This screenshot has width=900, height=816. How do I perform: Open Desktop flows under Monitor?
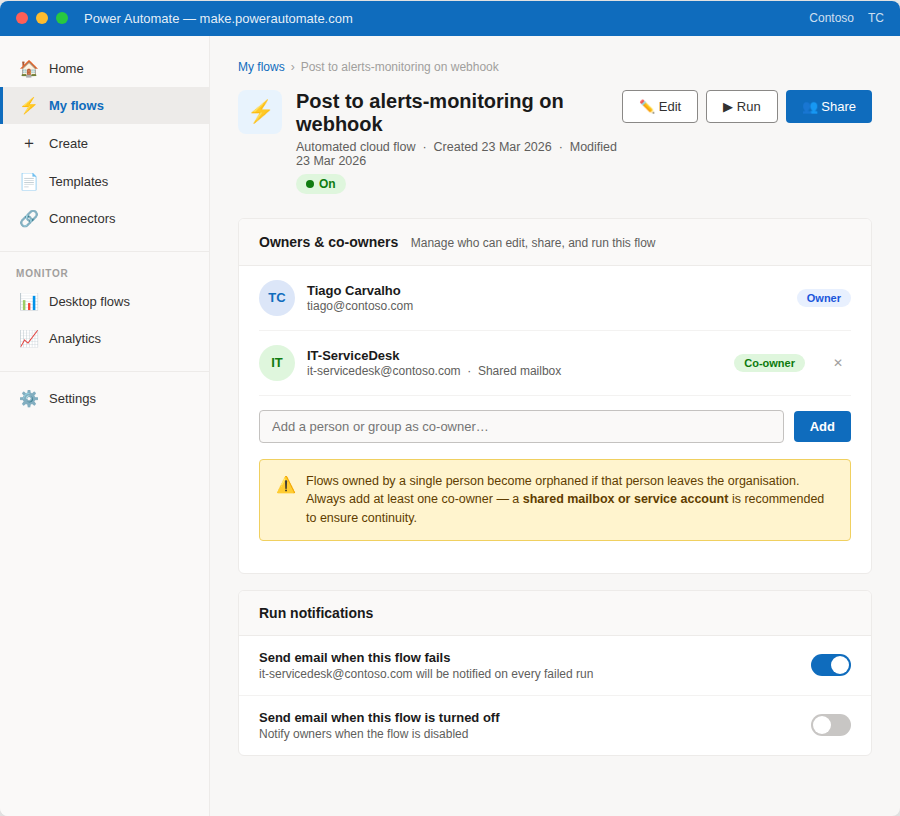(106, 302)
